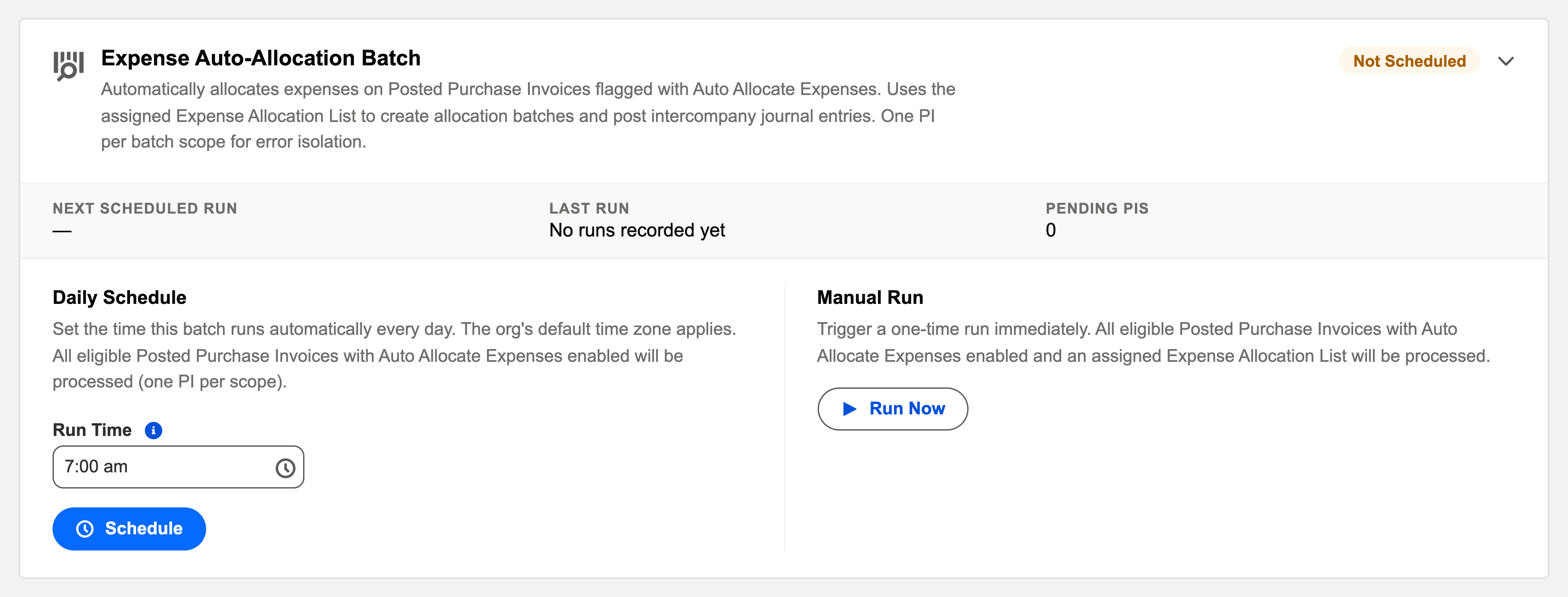Click the NEXT SCHEDULED RUN label
The image size is (1568, 597).
pyautogui.click(x=145, y=208)
